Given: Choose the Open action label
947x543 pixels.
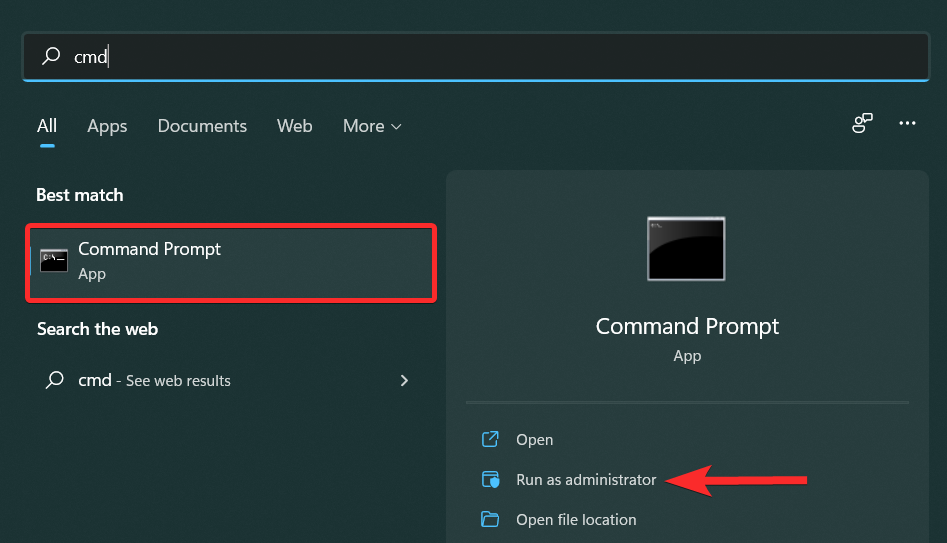Looking at the screenshot, I should point(534,440).
